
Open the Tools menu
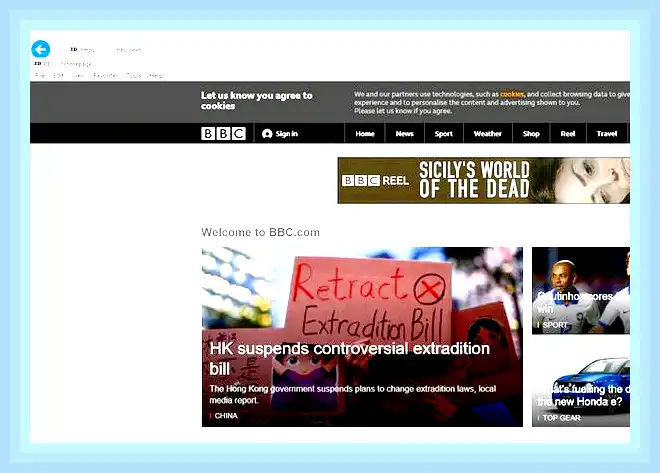pyautogui.click(x=134, y=75)
